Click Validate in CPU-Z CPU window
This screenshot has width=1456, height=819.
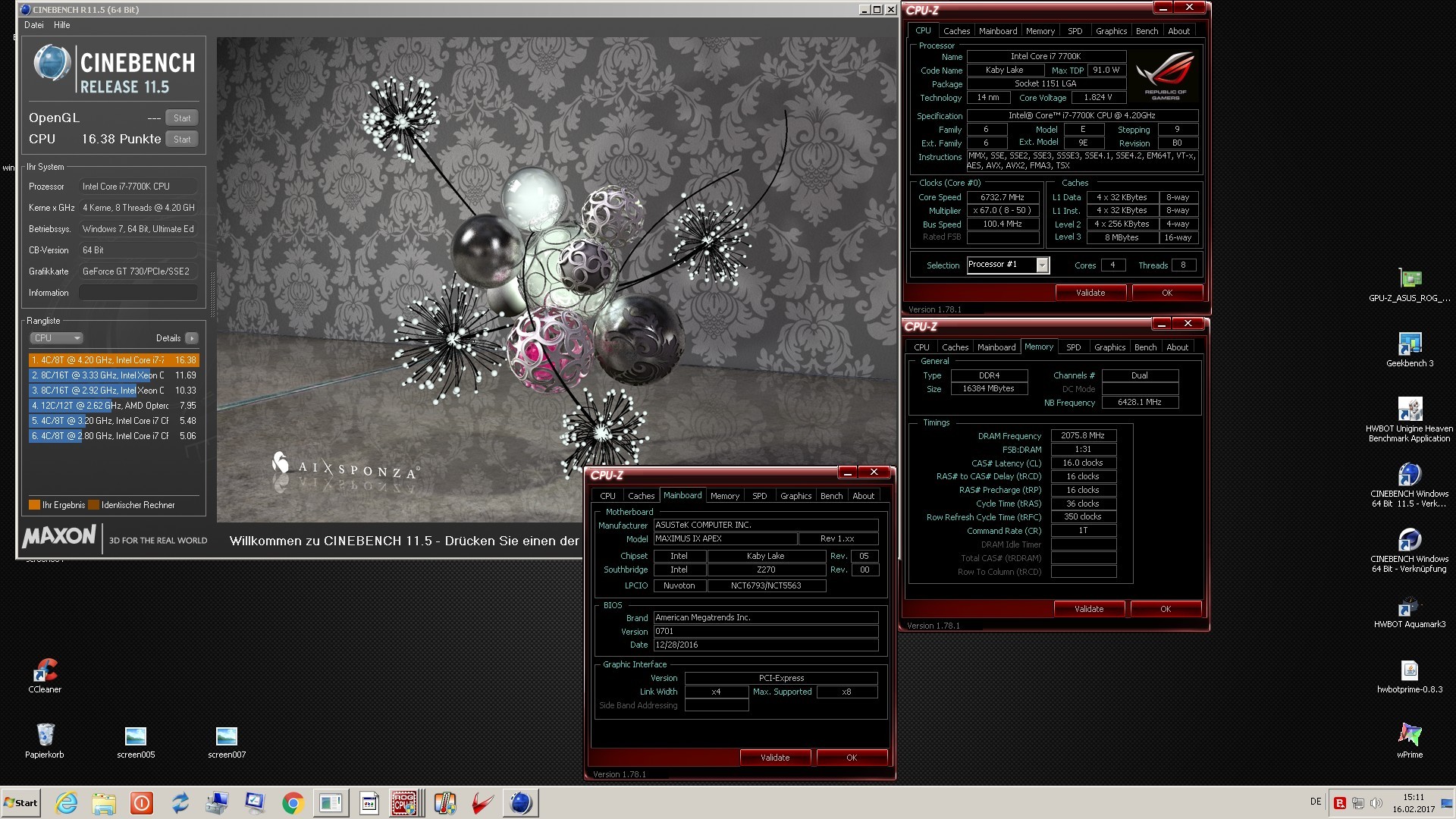[x=1090, y=293]
